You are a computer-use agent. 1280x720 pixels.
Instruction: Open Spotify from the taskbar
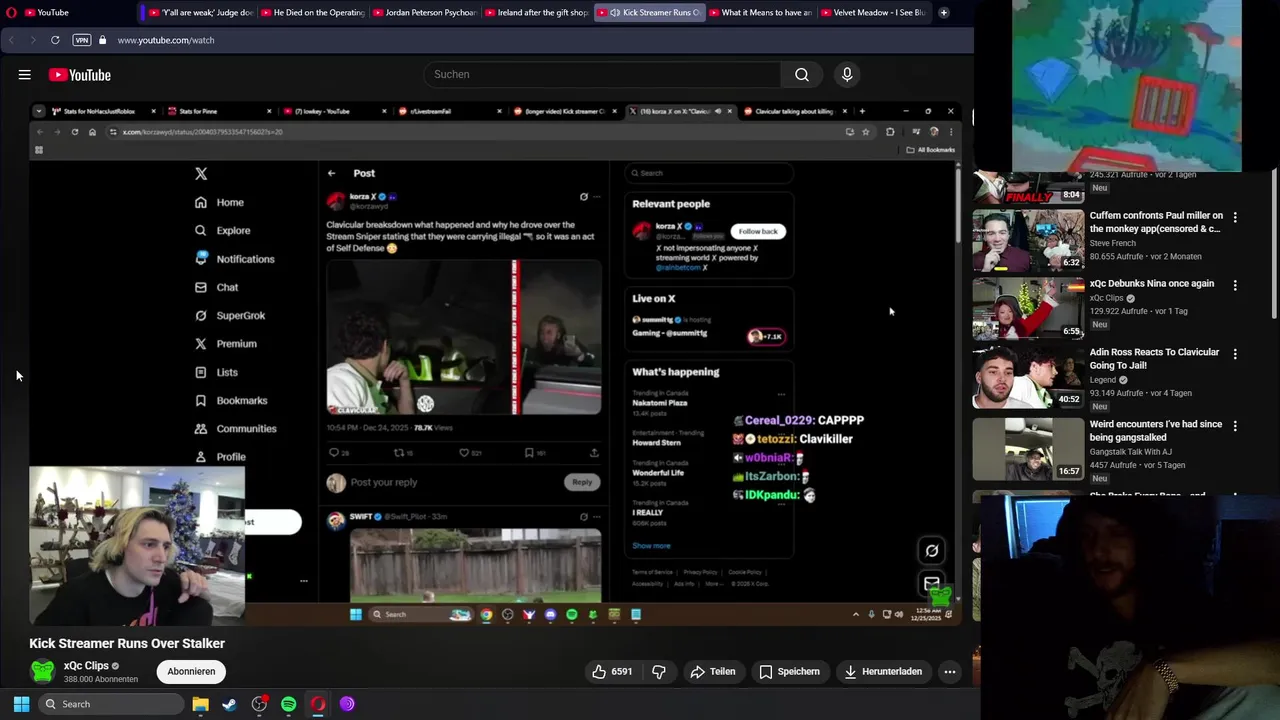click(x=288, y=704)
